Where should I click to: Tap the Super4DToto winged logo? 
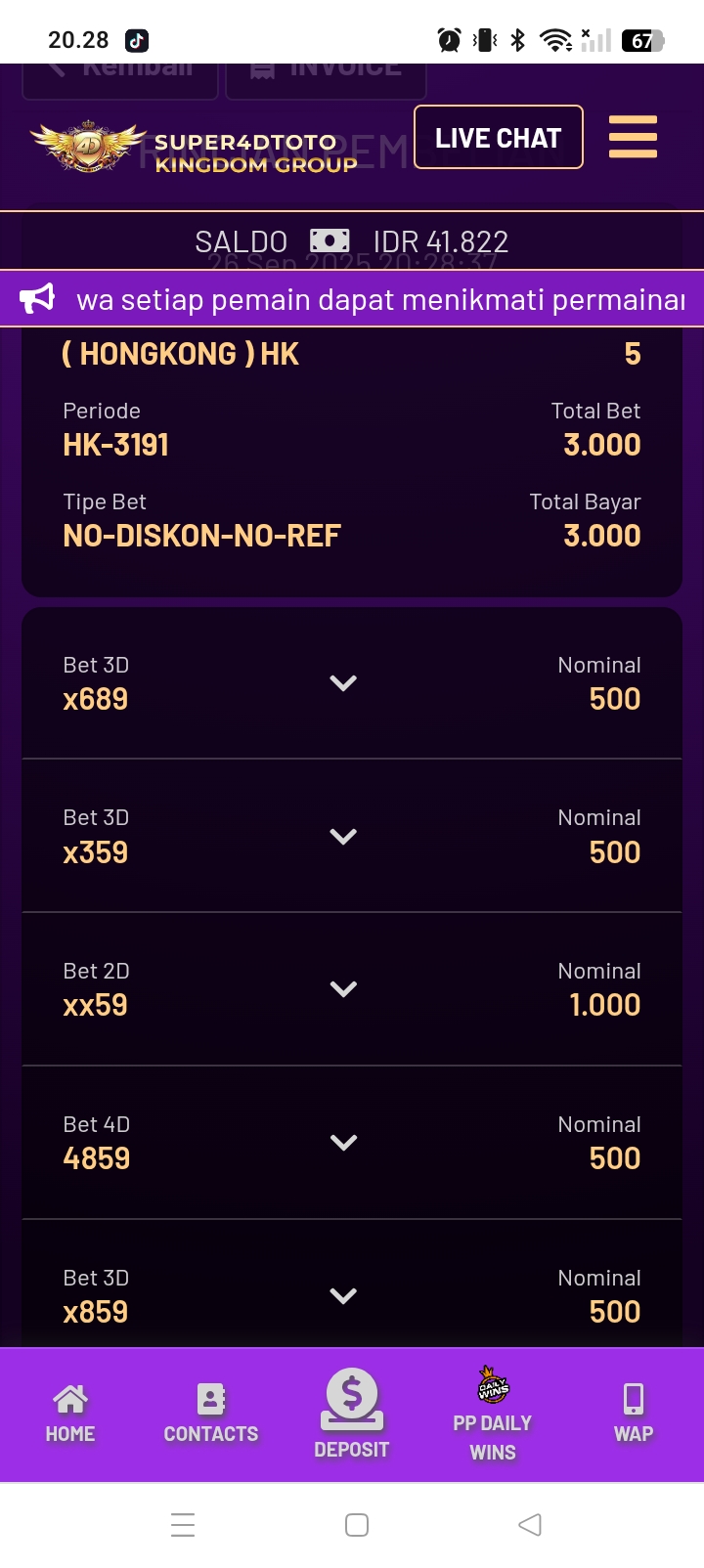tap(88, 147)
